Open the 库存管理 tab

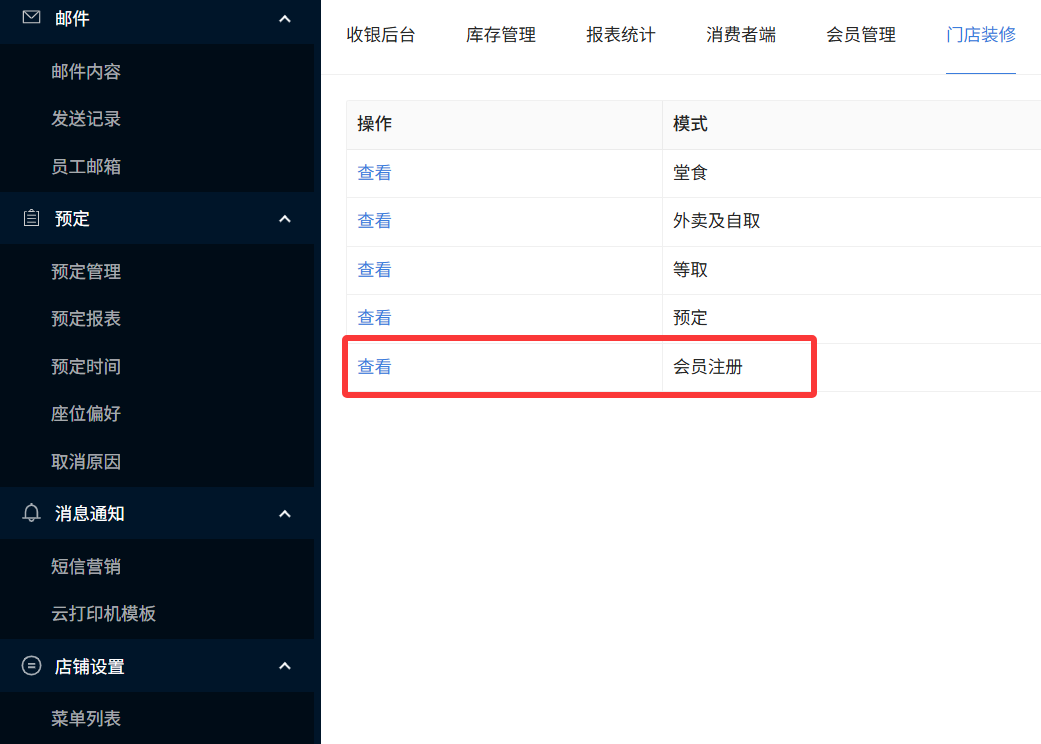tap(501, 35)
